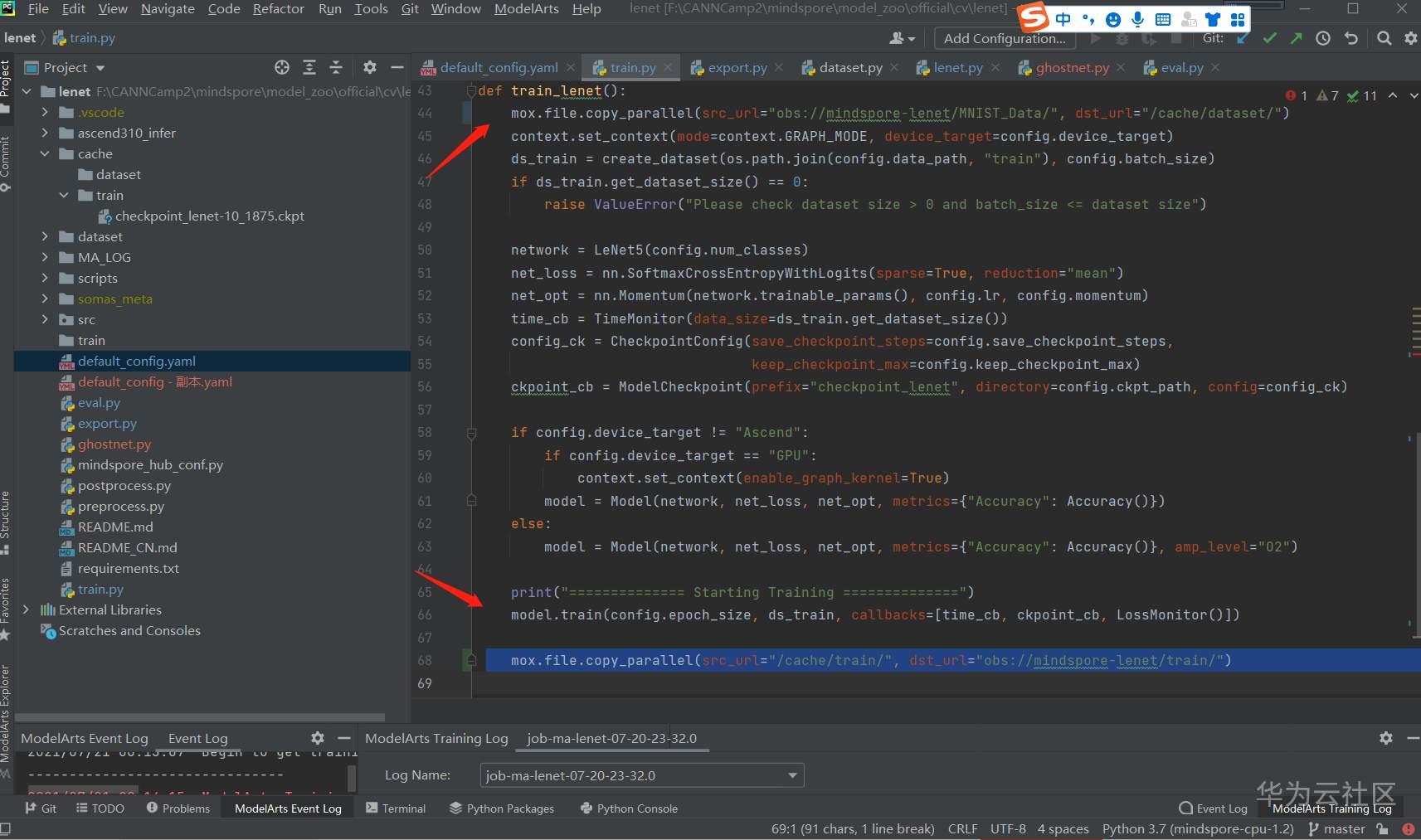The height and width of the screenshot is (840, 1421).
Task: Collapse the cache folder
Action: click(x=45, y=153)
